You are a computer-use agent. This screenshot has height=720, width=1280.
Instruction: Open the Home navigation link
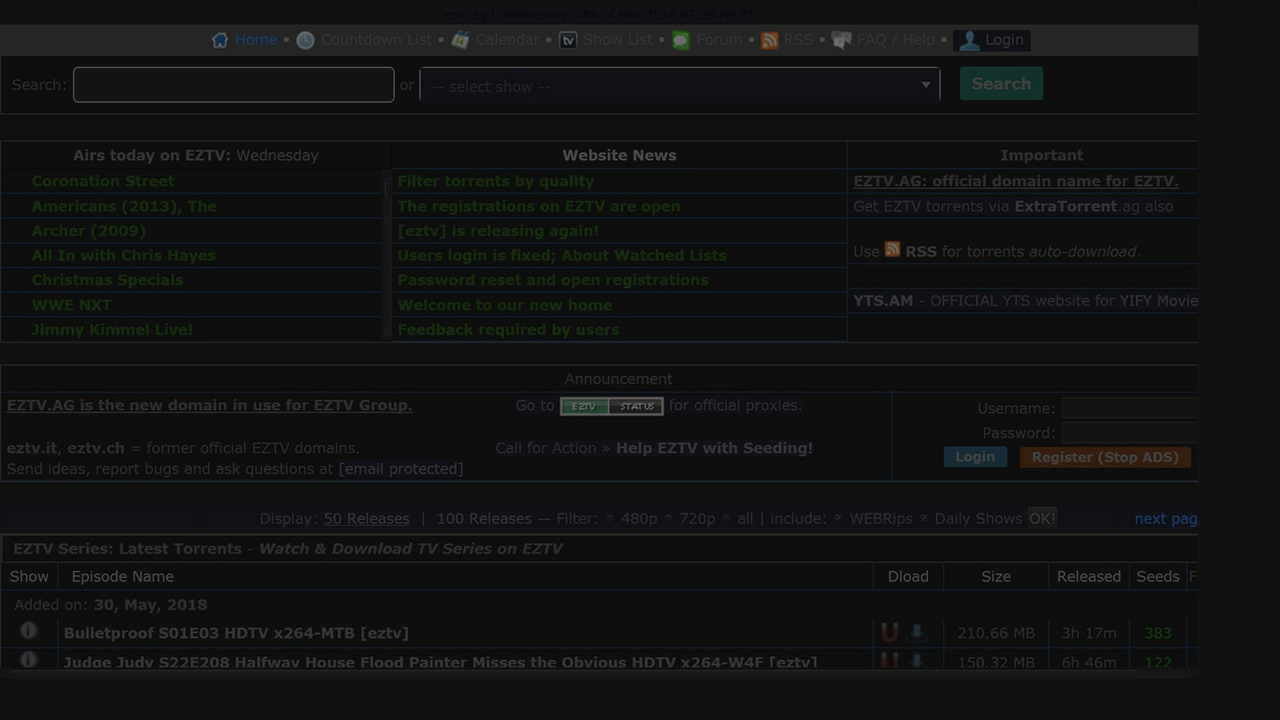tap(256, 40)
